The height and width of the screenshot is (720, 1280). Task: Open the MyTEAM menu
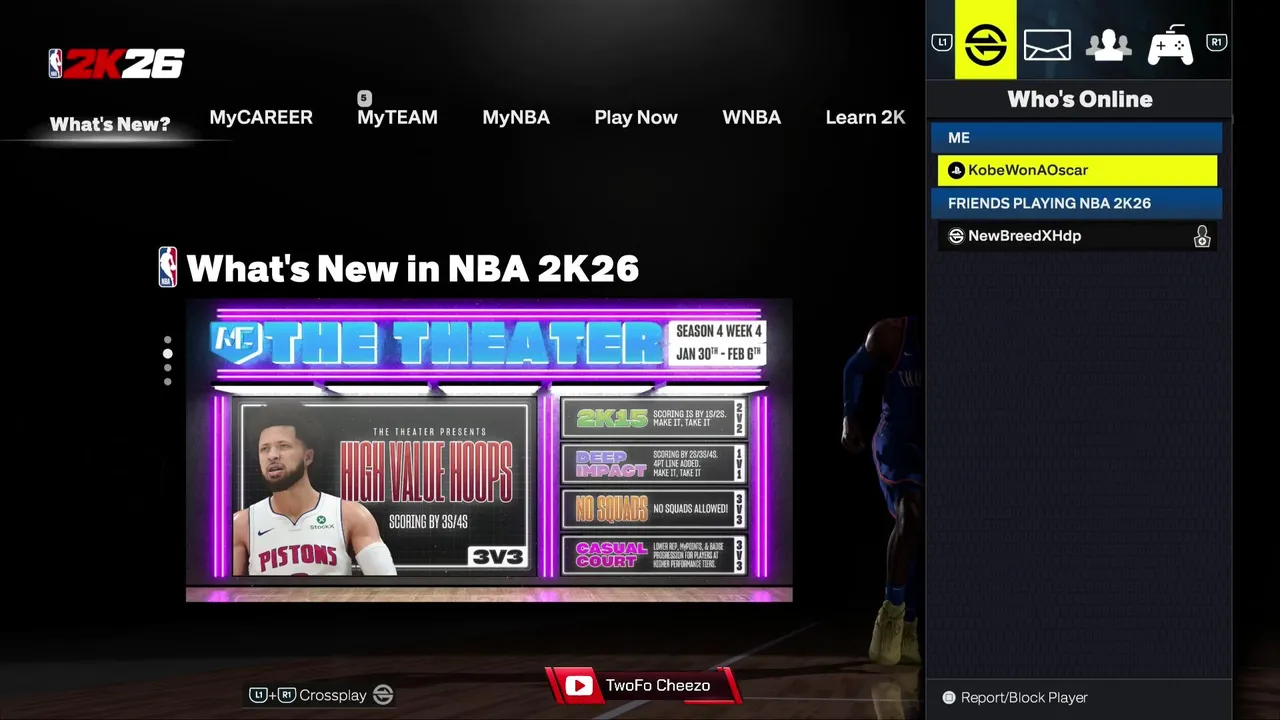click(397, 118)
